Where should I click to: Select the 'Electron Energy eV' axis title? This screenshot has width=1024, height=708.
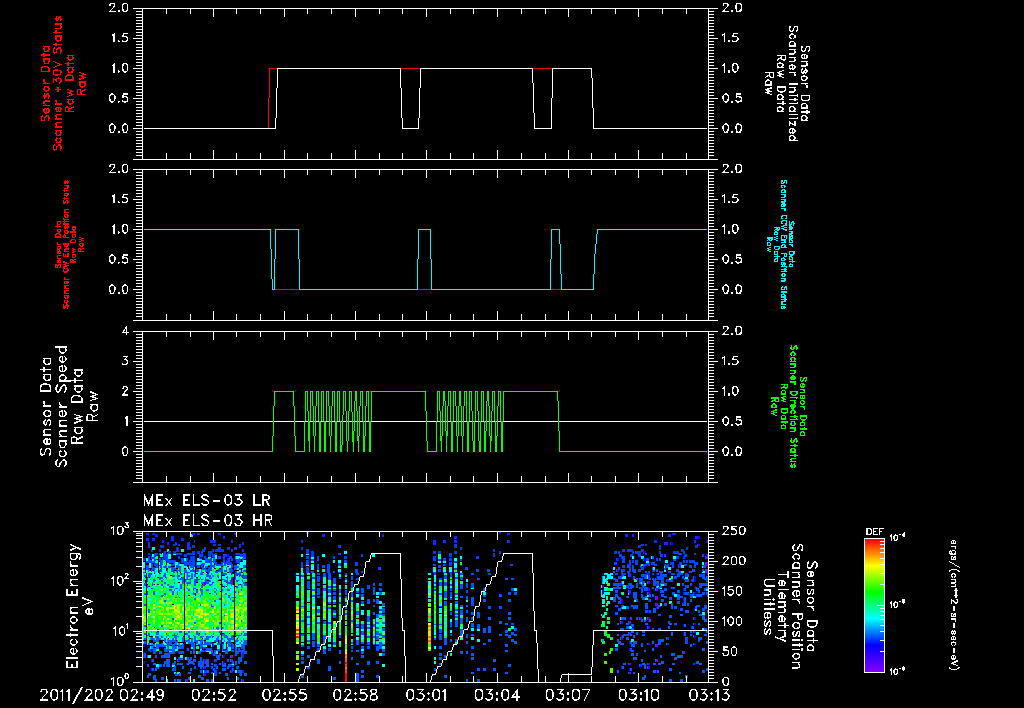(x=80, y=606)
